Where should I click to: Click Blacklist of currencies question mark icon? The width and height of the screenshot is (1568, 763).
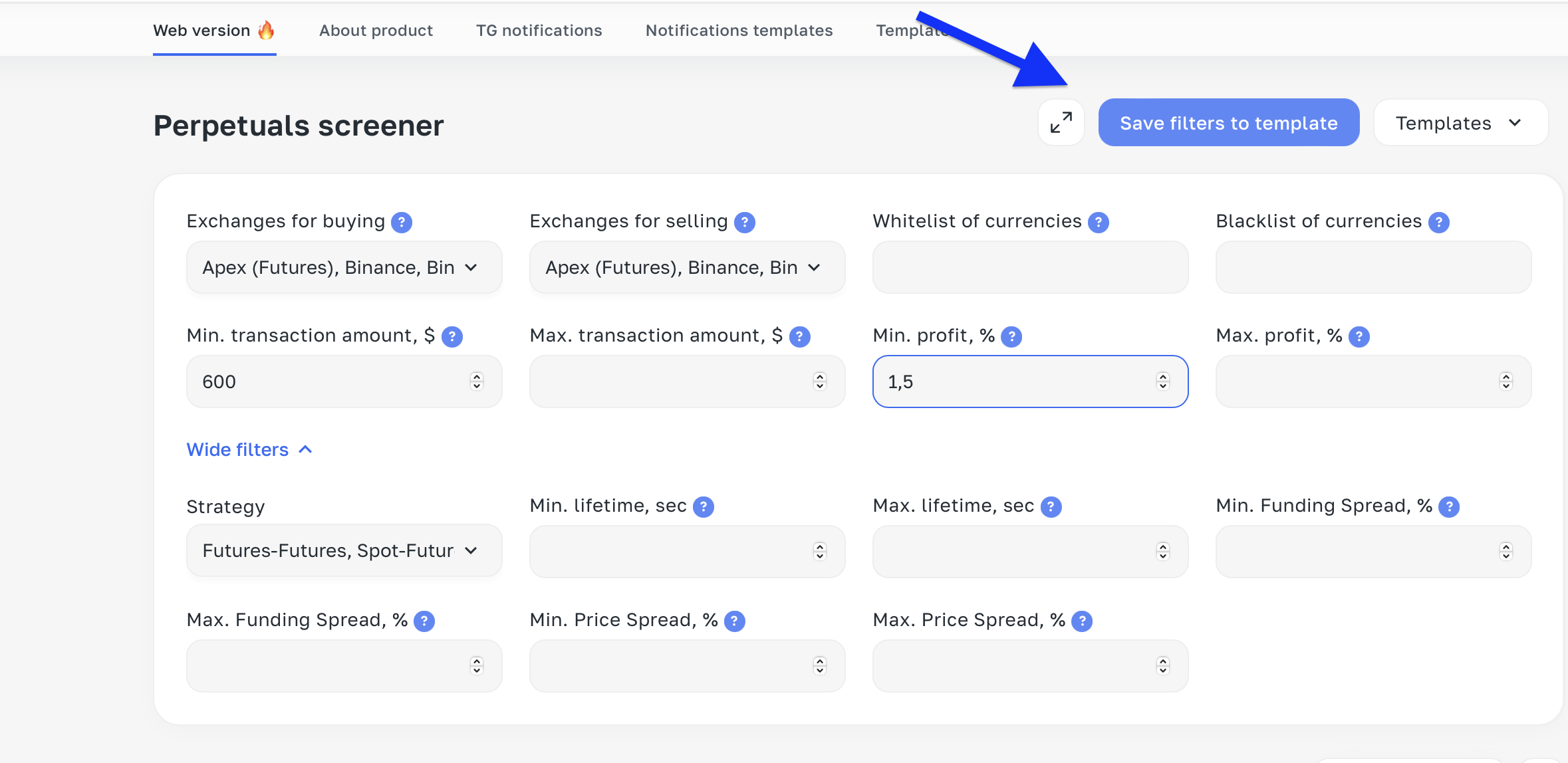click(x=1438, y=222)
